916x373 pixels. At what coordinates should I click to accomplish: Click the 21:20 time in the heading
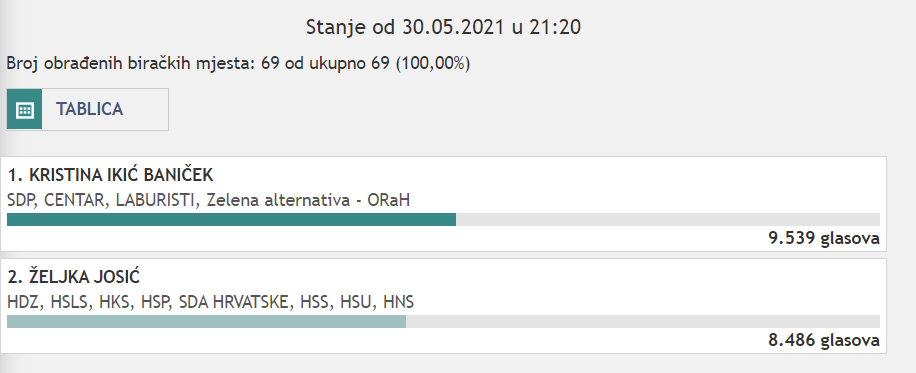[x=555, y=27]
